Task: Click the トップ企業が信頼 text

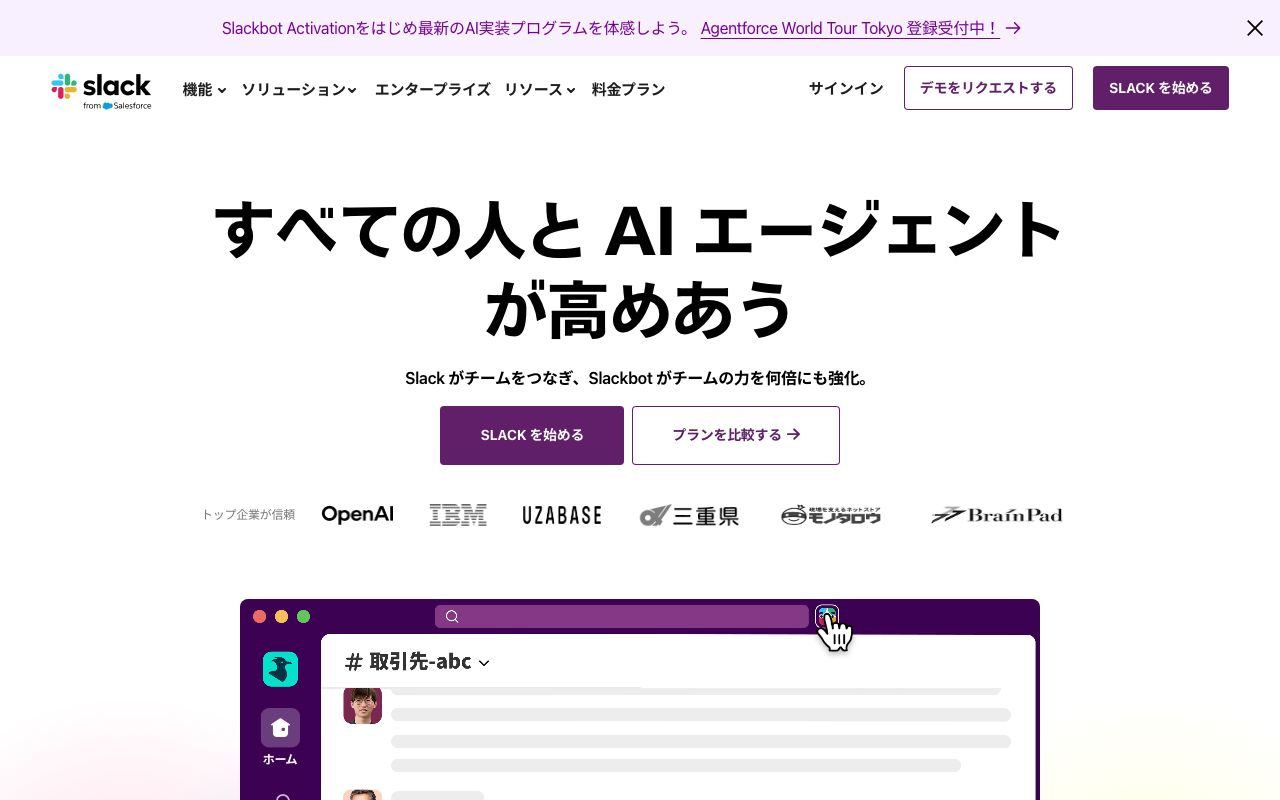Action: click(248, 515)
